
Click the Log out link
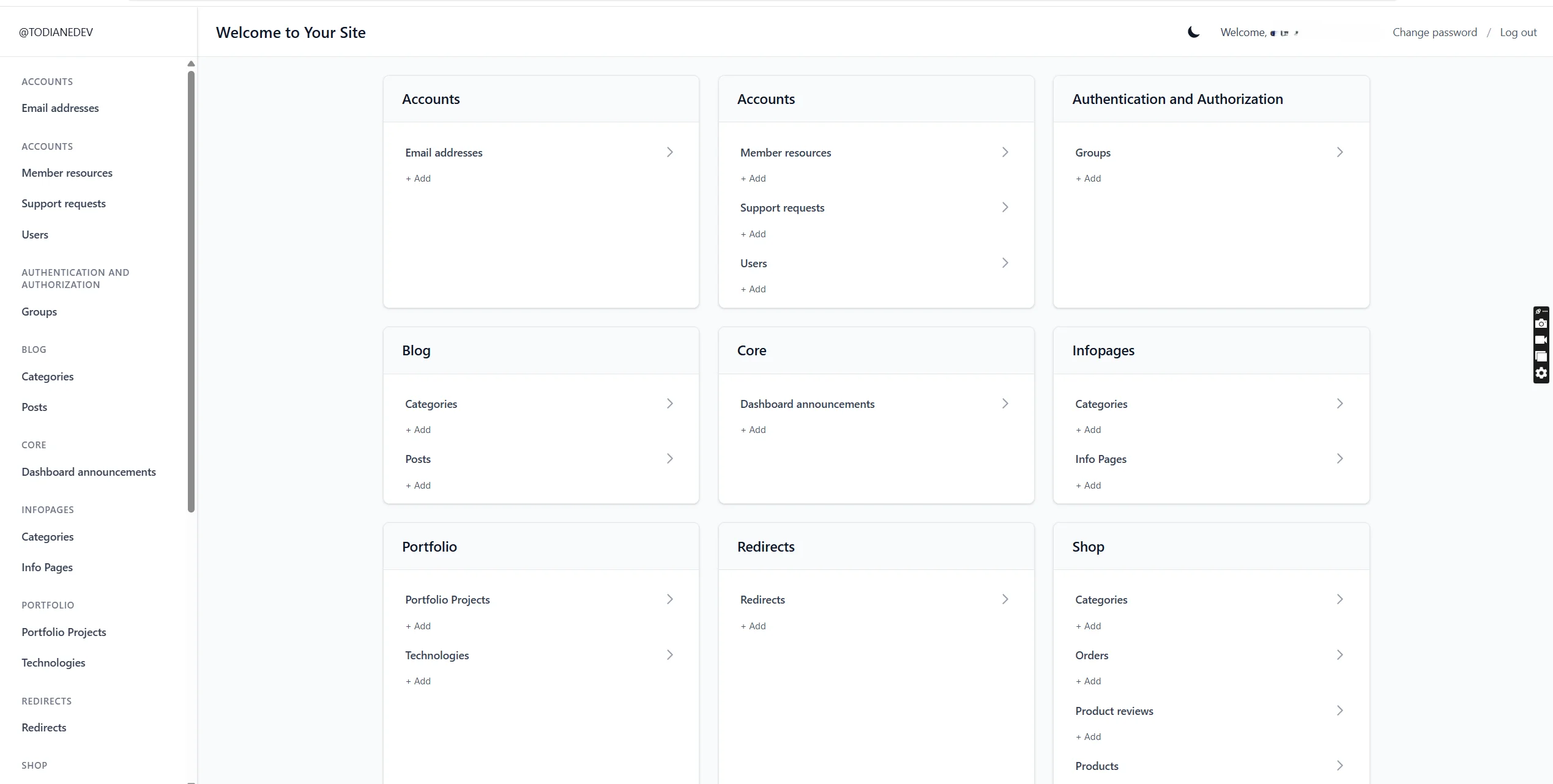[x=1518, y=32]
